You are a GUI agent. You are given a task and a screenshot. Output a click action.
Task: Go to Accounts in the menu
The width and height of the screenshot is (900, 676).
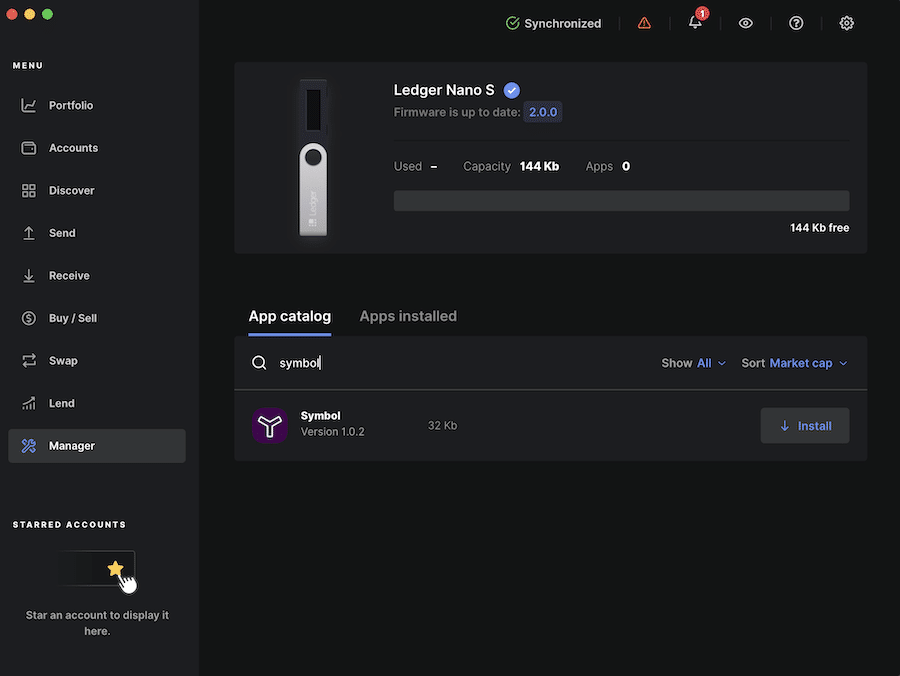[x=97, y=148]
